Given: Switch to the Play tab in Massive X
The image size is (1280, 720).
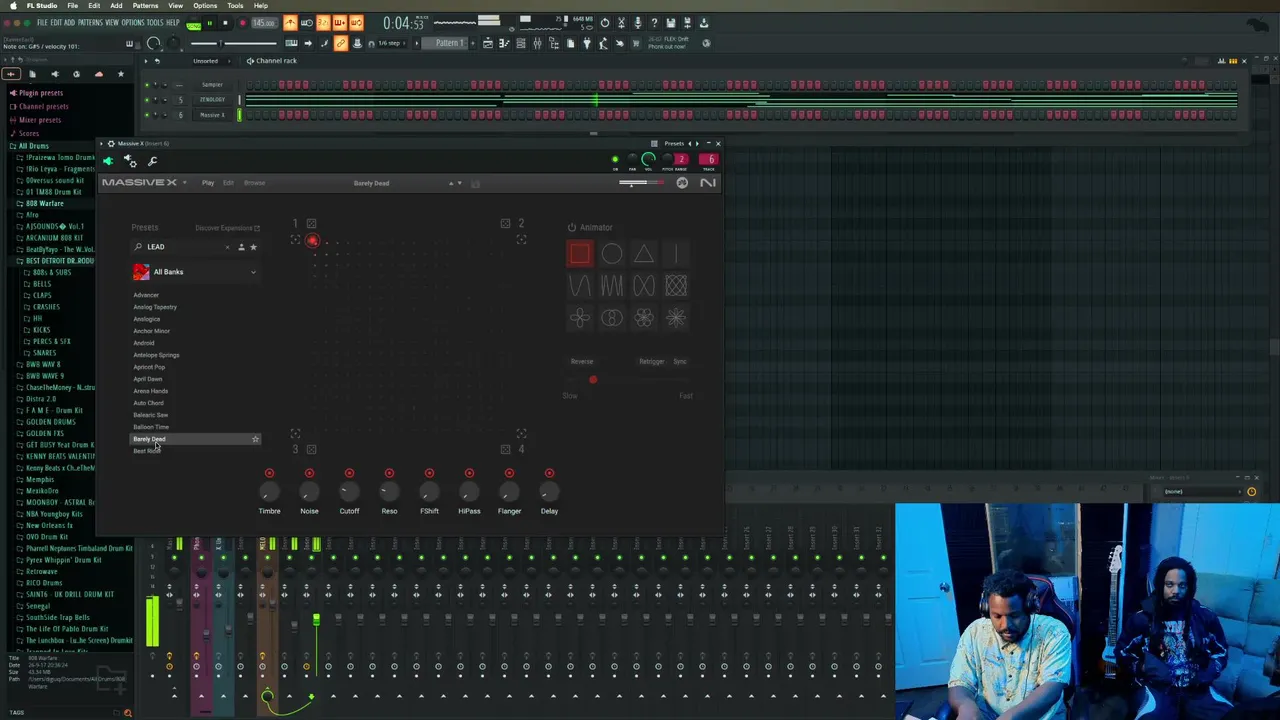Looking at the screenshot, I should (208, 183).
